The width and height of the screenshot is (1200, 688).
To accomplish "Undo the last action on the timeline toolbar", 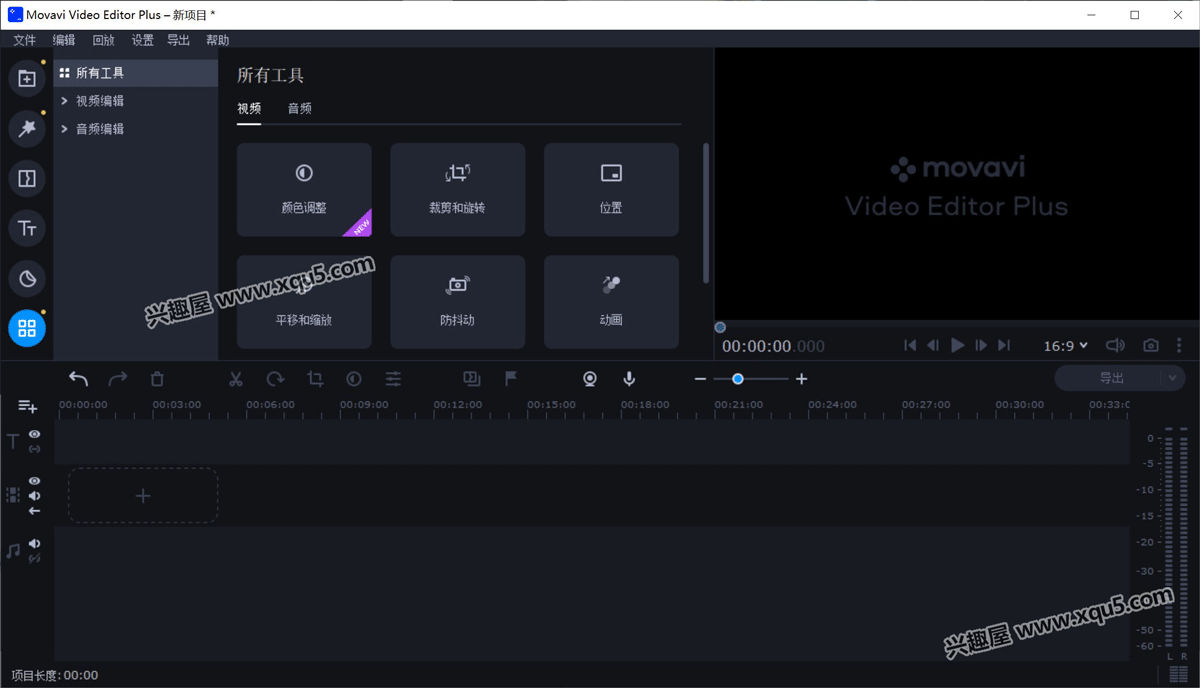I will click(78, 378).
